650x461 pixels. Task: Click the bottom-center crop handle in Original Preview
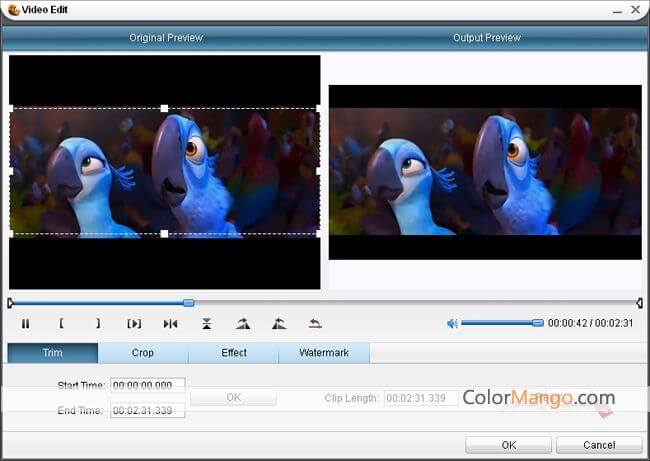tap(164, 234)
